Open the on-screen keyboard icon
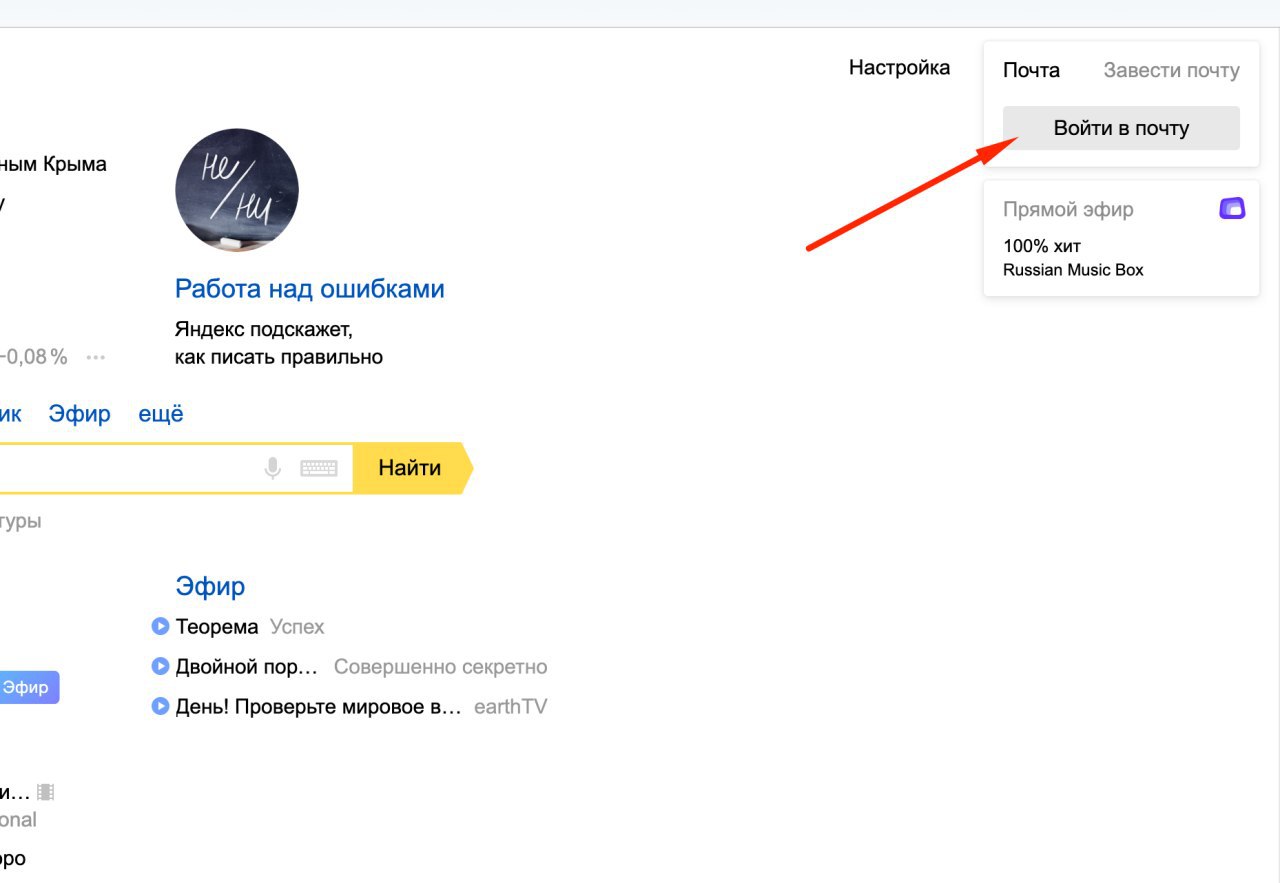Viewport: 1280px width, 883px height. pos(319,468)
